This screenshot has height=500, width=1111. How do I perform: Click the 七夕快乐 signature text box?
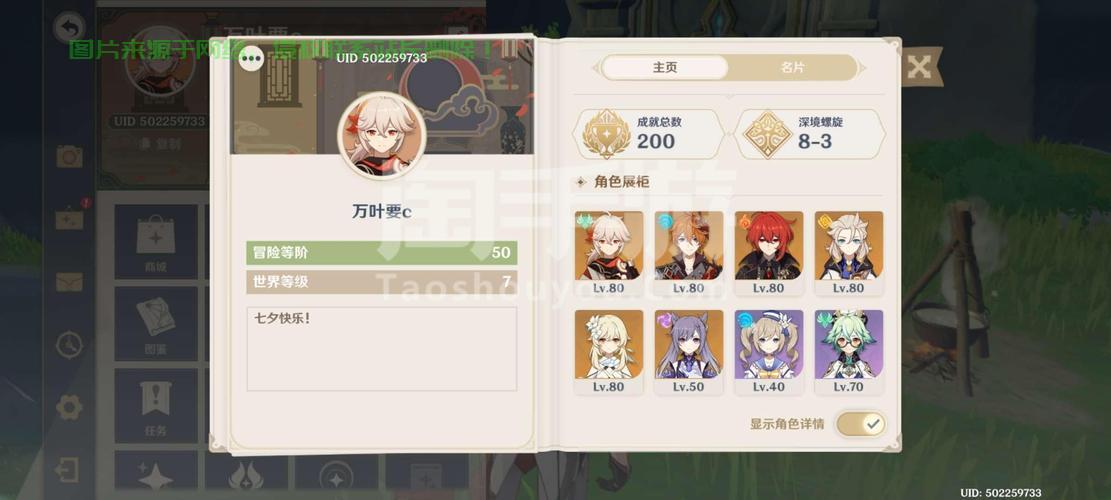(382, 348)
